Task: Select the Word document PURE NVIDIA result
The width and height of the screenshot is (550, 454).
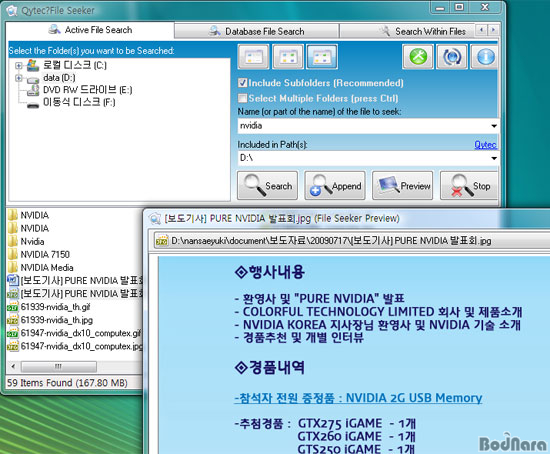Action: (81, 281)
